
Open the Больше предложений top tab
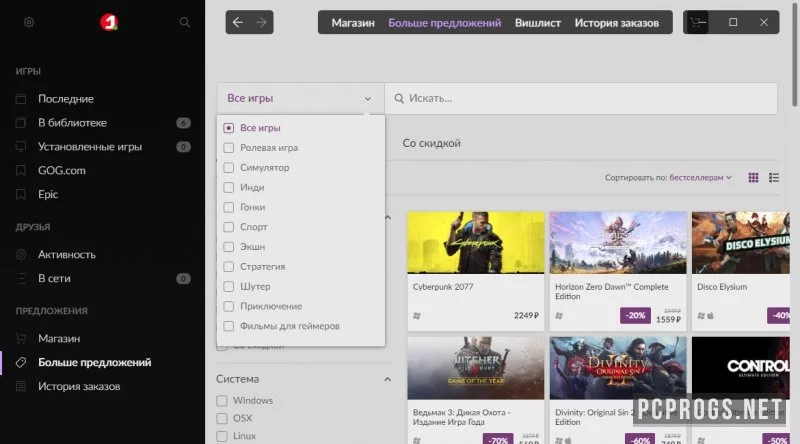[444, 23]
